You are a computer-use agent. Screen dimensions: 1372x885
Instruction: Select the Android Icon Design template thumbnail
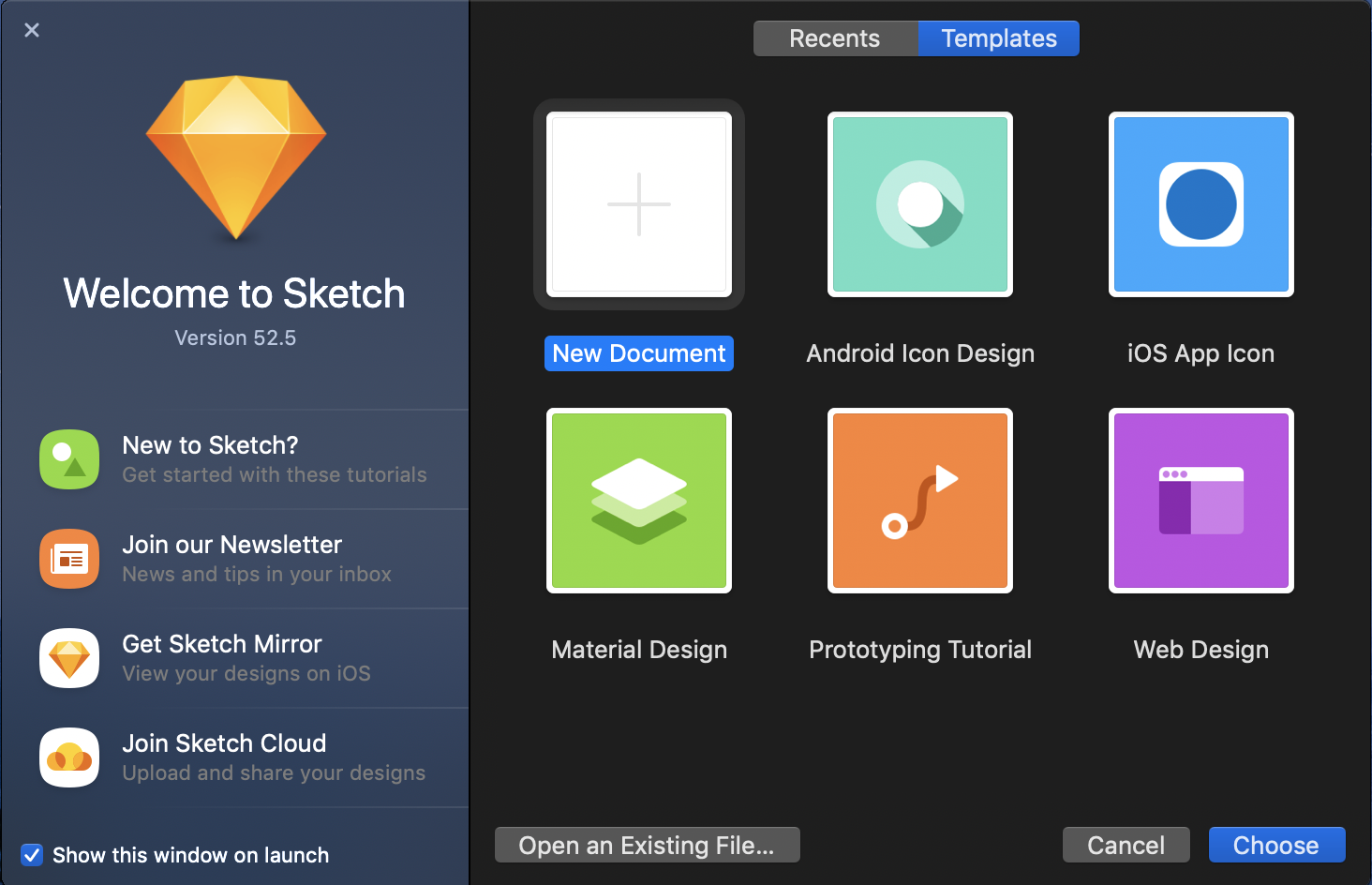point(920,204)
